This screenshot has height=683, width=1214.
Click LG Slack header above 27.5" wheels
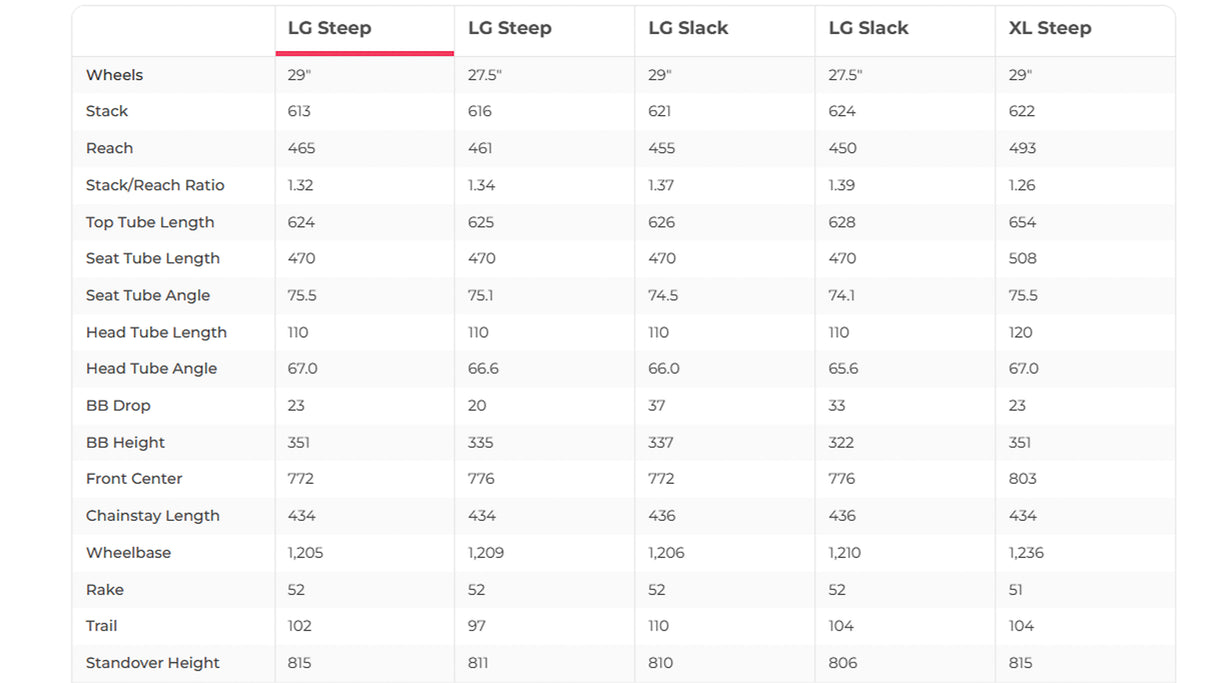[868, 28]
